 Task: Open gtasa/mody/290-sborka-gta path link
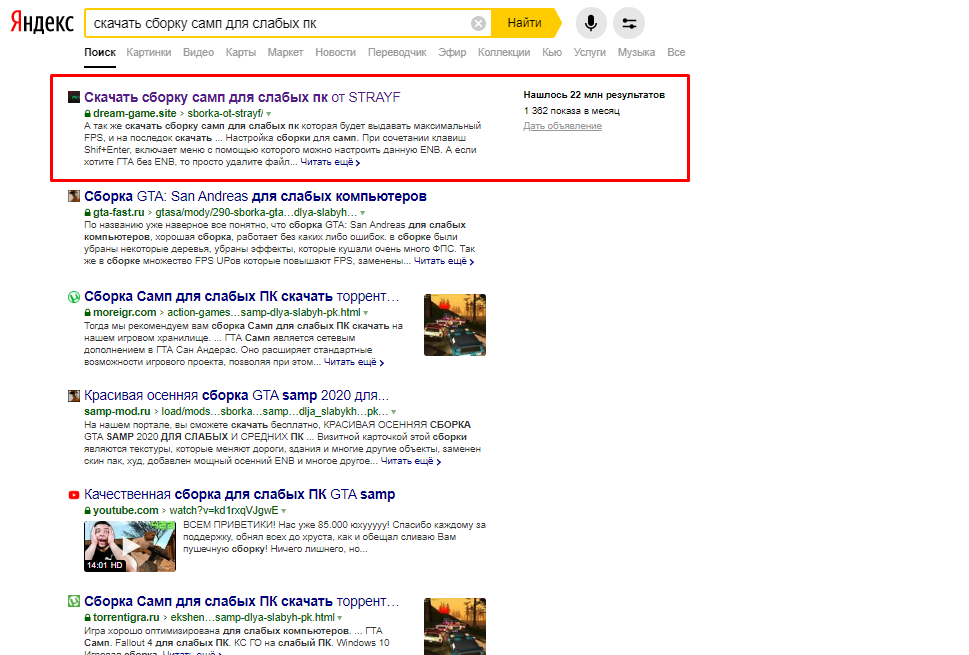click(256, 213)
